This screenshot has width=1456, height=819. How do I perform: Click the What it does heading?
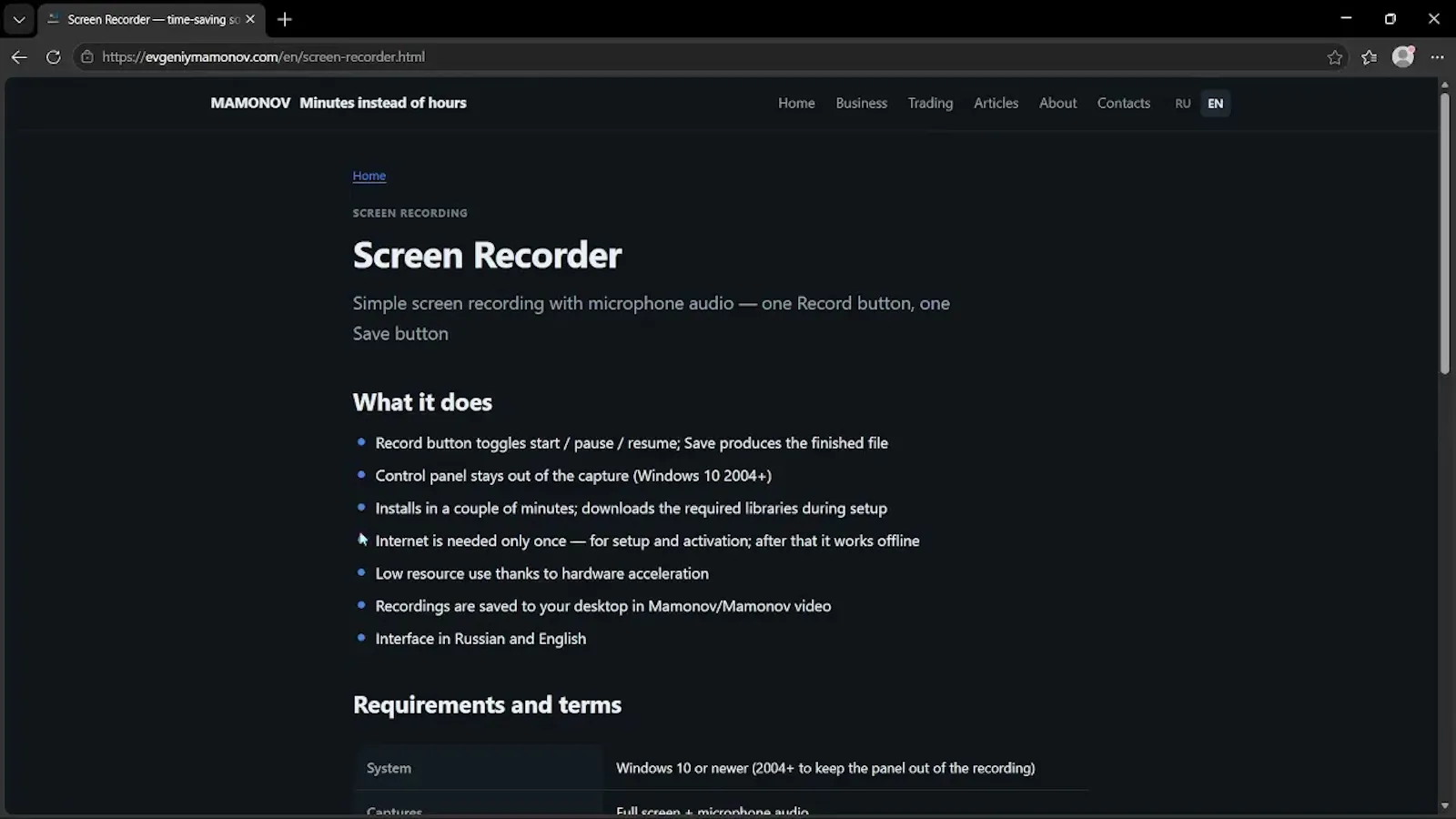point(422,402)
